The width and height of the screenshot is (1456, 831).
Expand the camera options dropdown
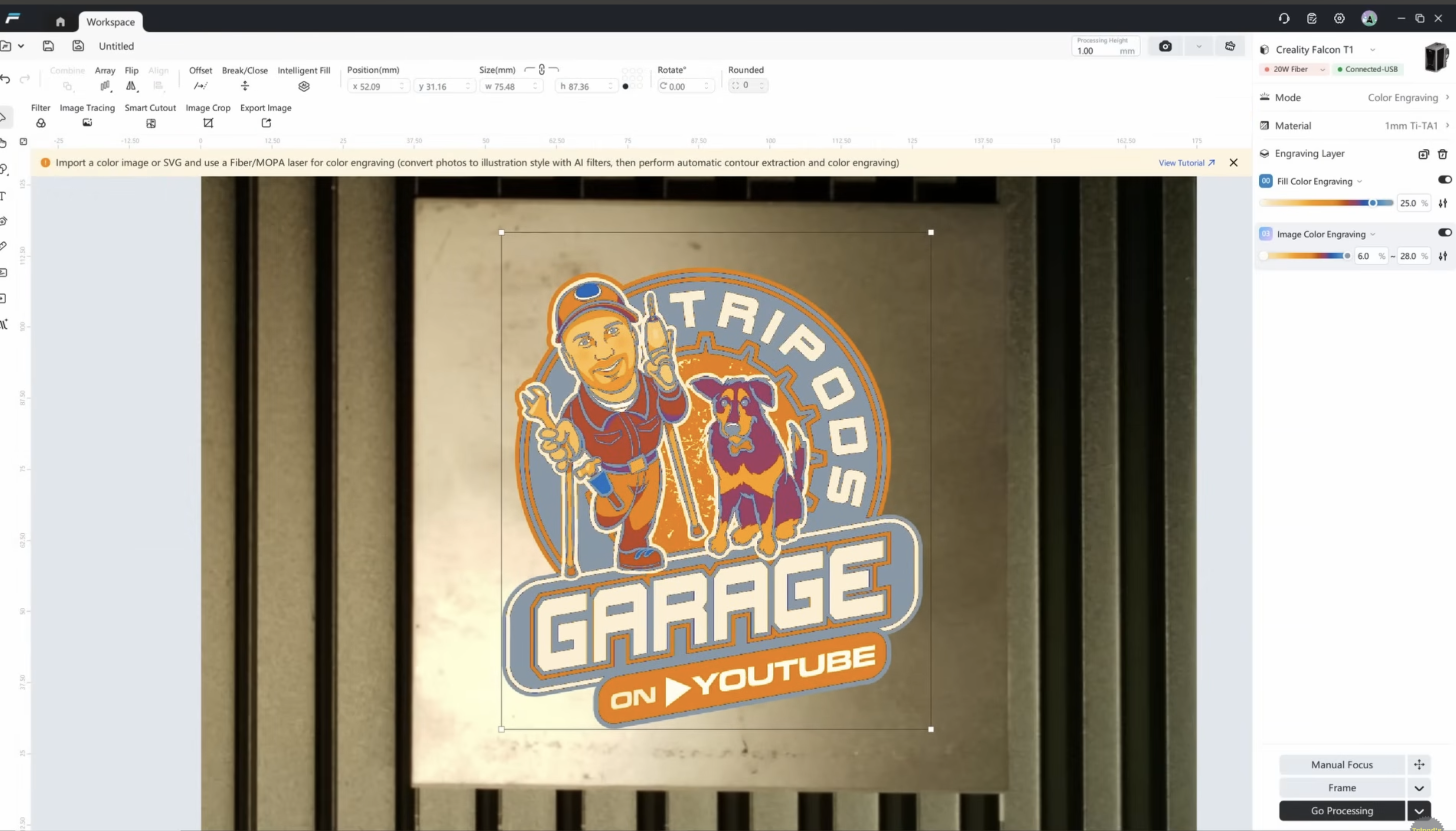coord(1199,46)
